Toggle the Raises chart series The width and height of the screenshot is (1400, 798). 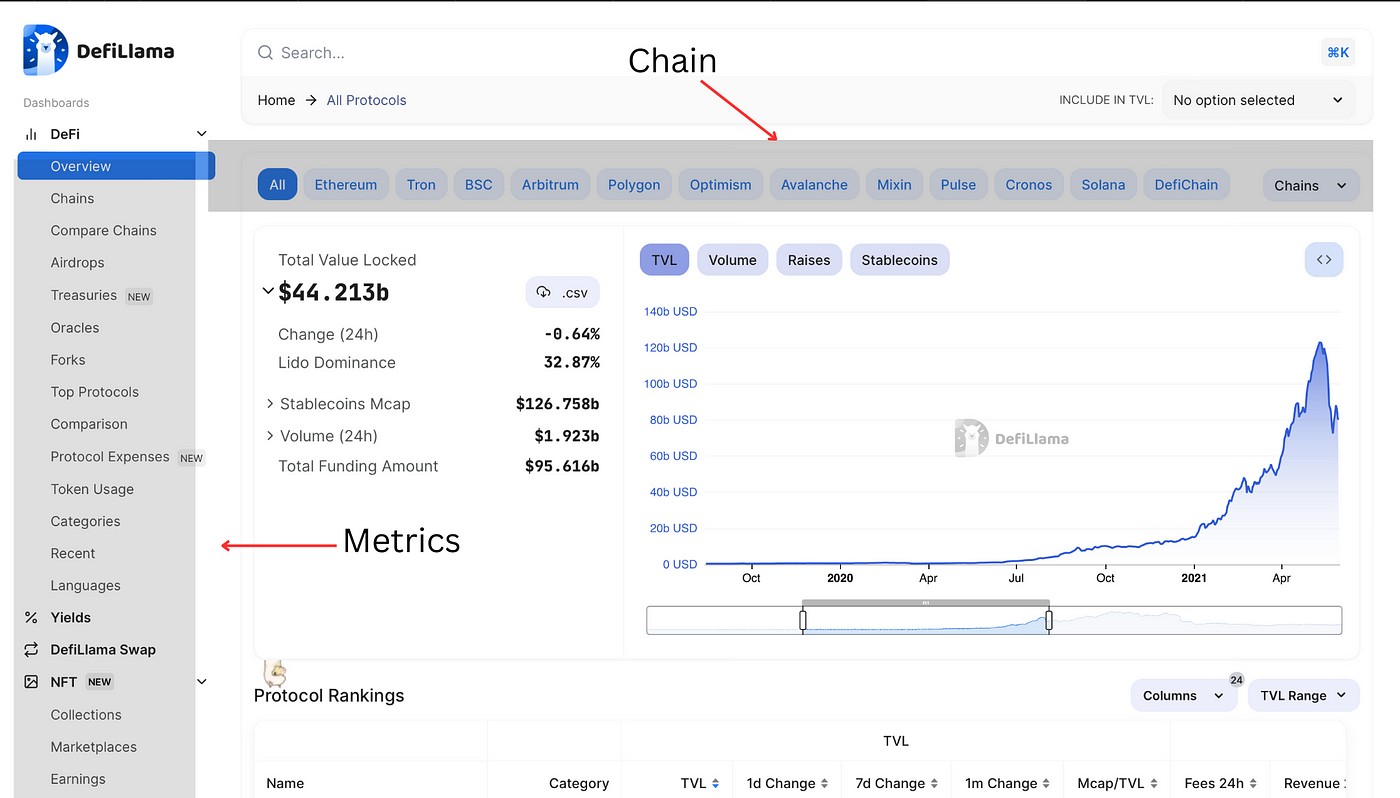coord(809,260)
